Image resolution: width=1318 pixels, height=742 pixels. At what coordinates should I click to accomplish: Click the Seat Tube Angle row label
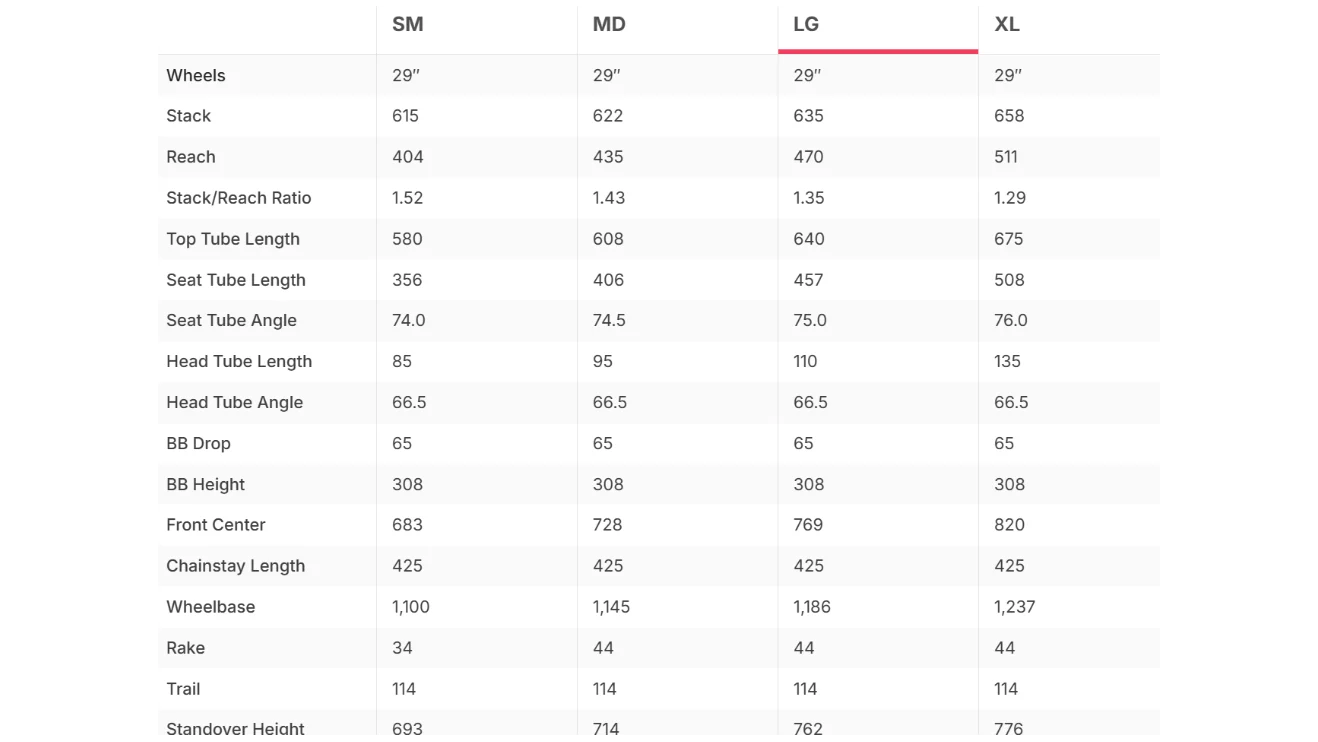[x=232, y=321]
